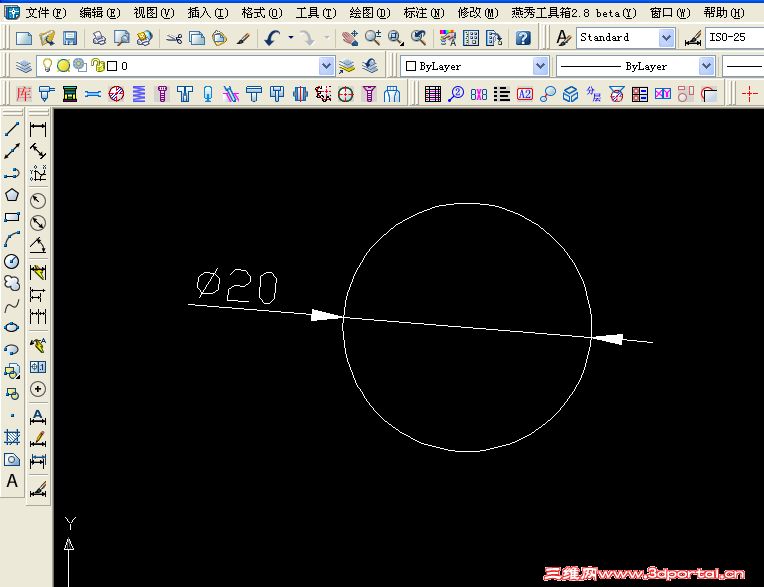
Task: Select the Ø20 dimension text
Action: point(237,287)
